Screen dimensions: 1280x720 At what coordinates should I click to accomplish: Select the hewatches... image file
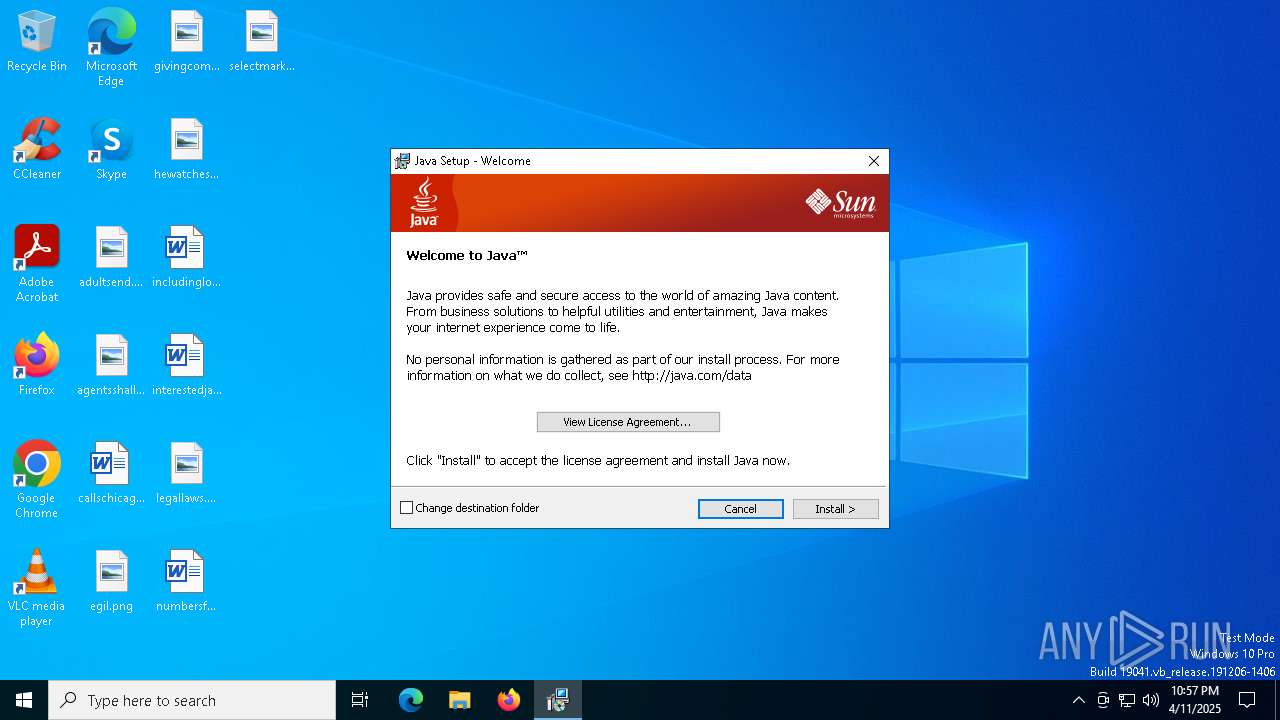[186, 150]
